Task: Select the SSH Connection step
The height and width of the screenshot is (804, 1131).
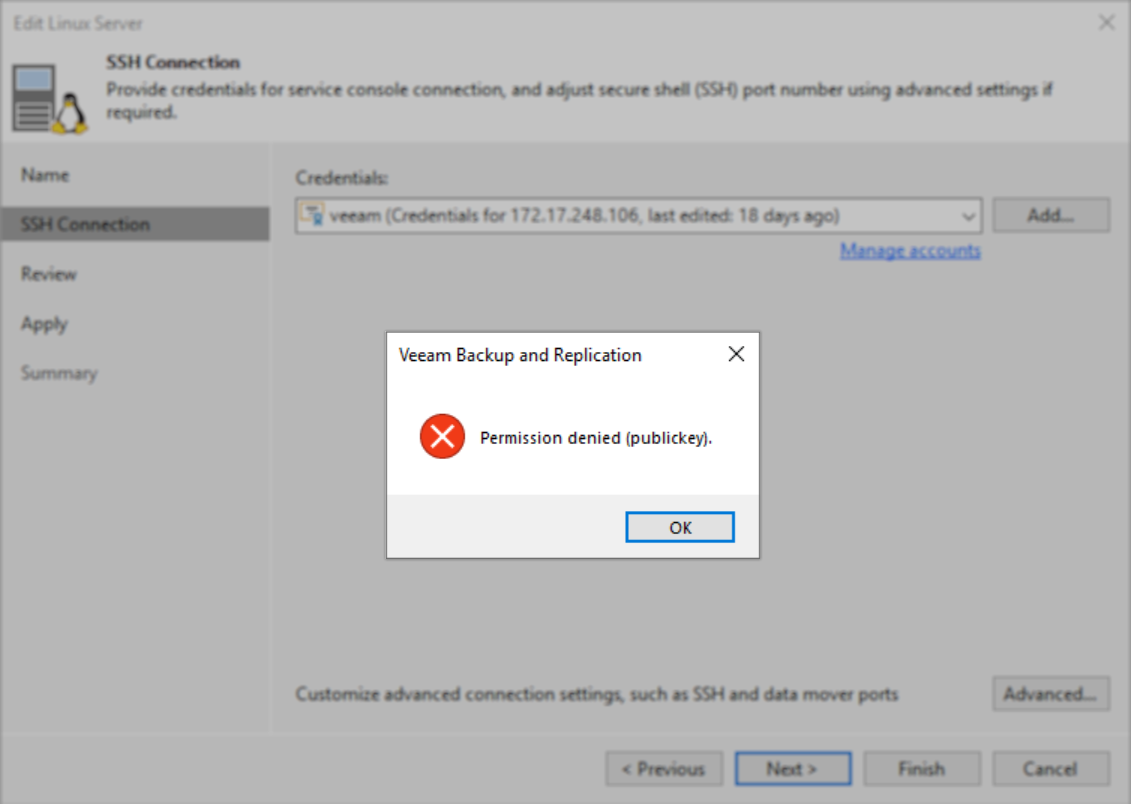Action: pyautogui.click(x=85, y=224)
